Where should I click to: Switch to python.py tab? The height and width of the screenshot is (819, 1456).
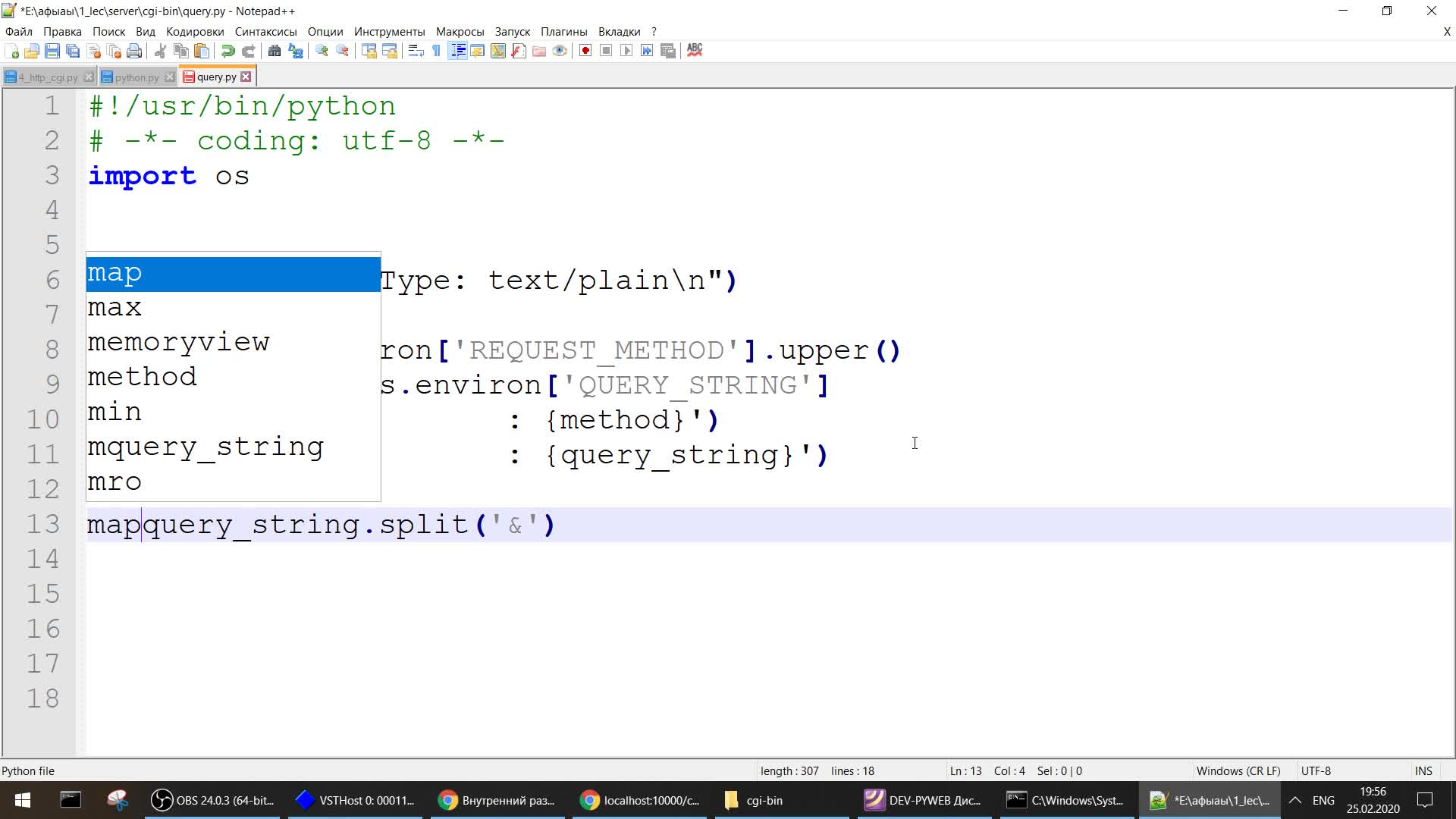coord(136,77)
